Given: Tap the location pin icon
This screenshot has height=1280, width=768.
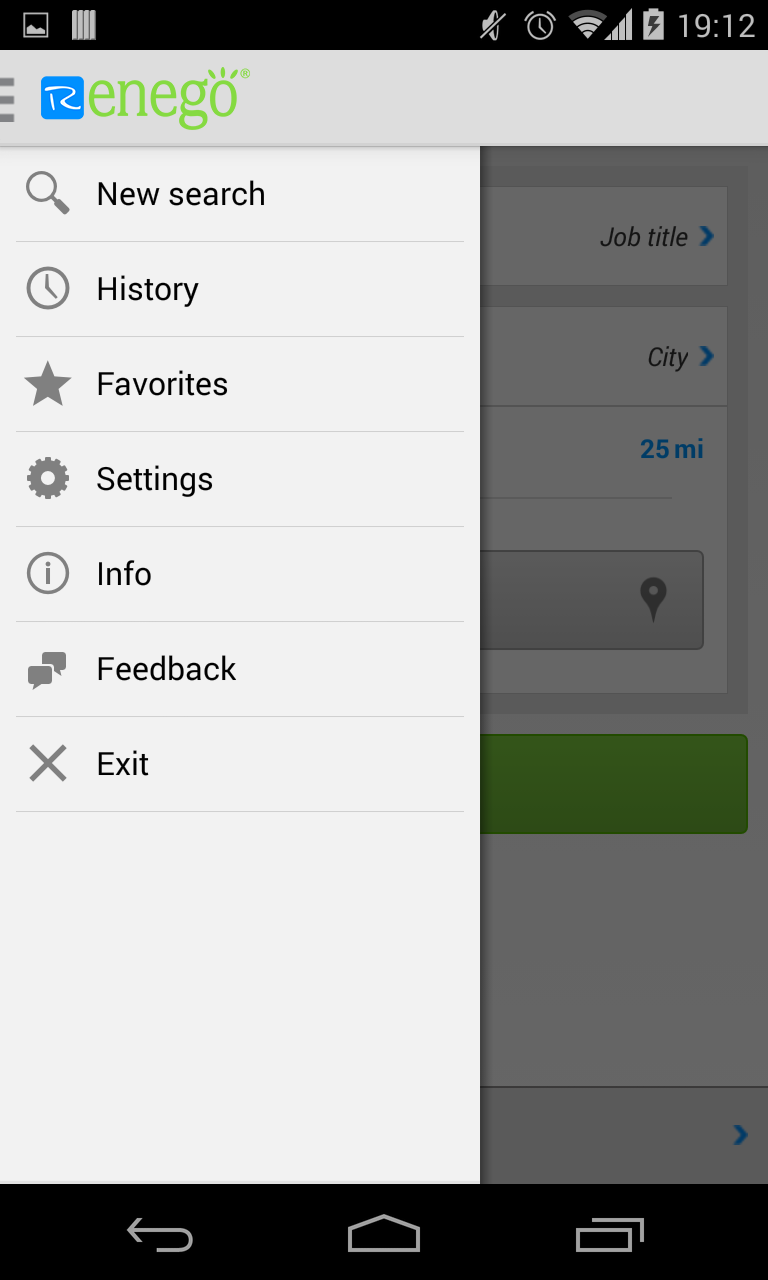Looking at the screenshot, I should pyautogui.click(x=653, y=599).
